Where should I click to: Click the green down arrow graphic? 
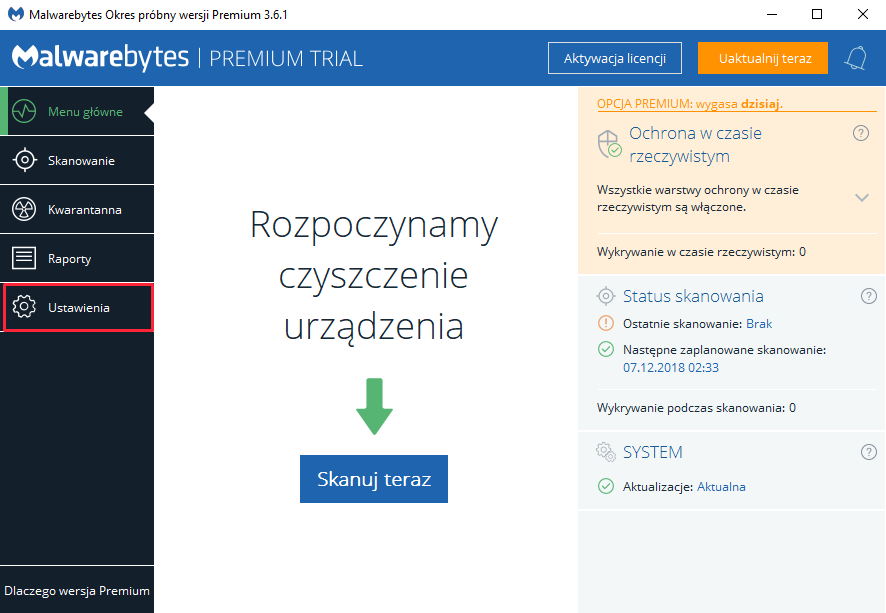pyautogui.click(x=374, y=406)
